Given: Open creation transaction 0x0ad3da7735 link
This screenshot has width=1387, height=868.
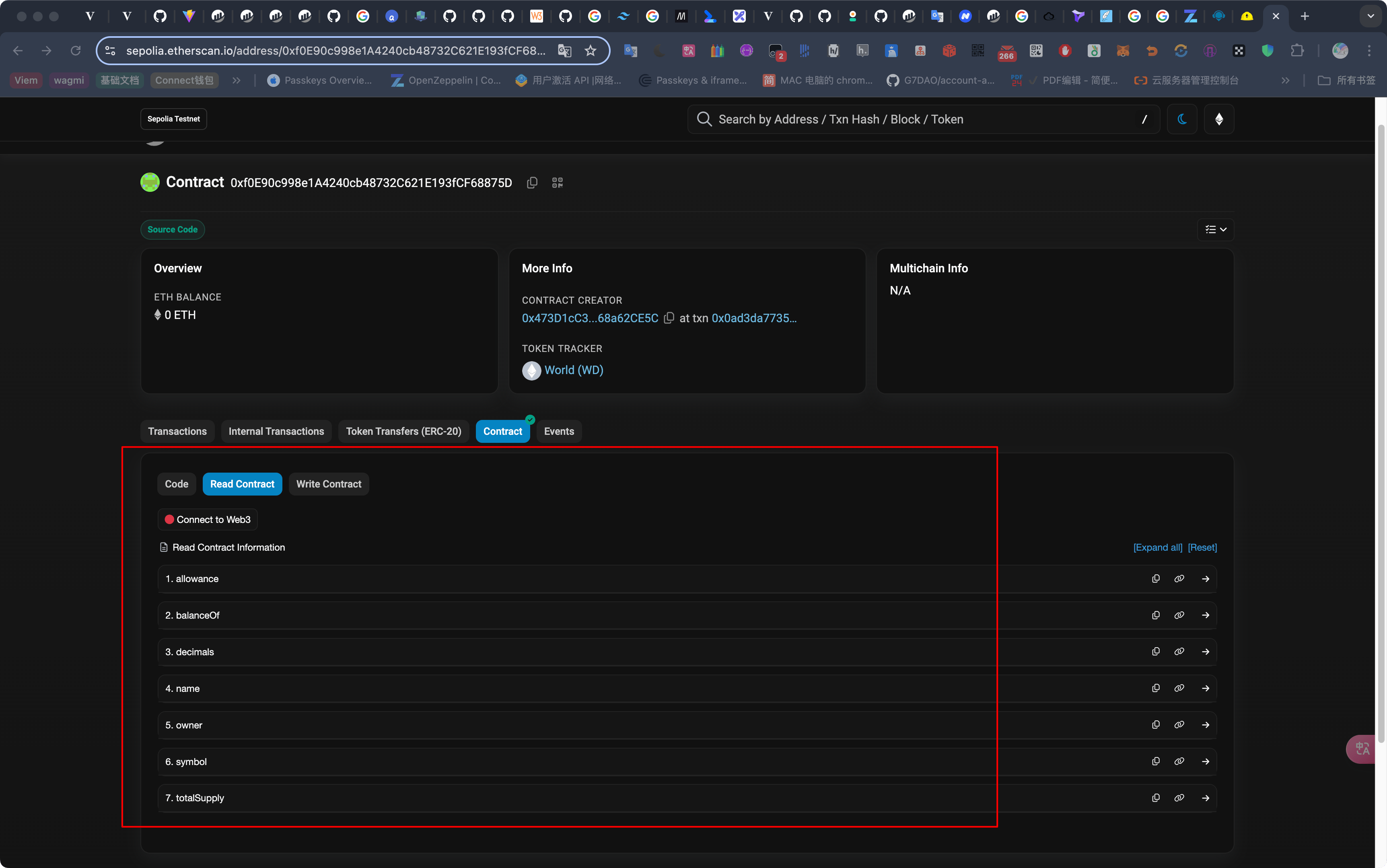Looking at the screenshot, I should point(754,318).
